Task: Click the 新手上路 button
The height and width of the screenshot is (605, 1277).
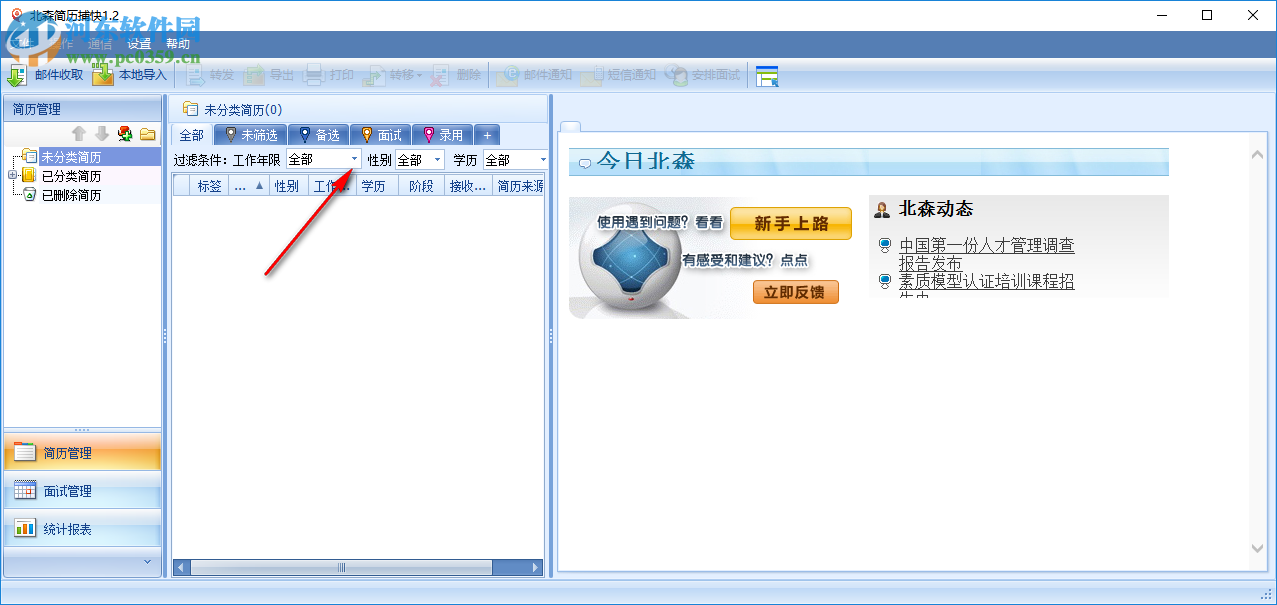Action: coord(791,224)
